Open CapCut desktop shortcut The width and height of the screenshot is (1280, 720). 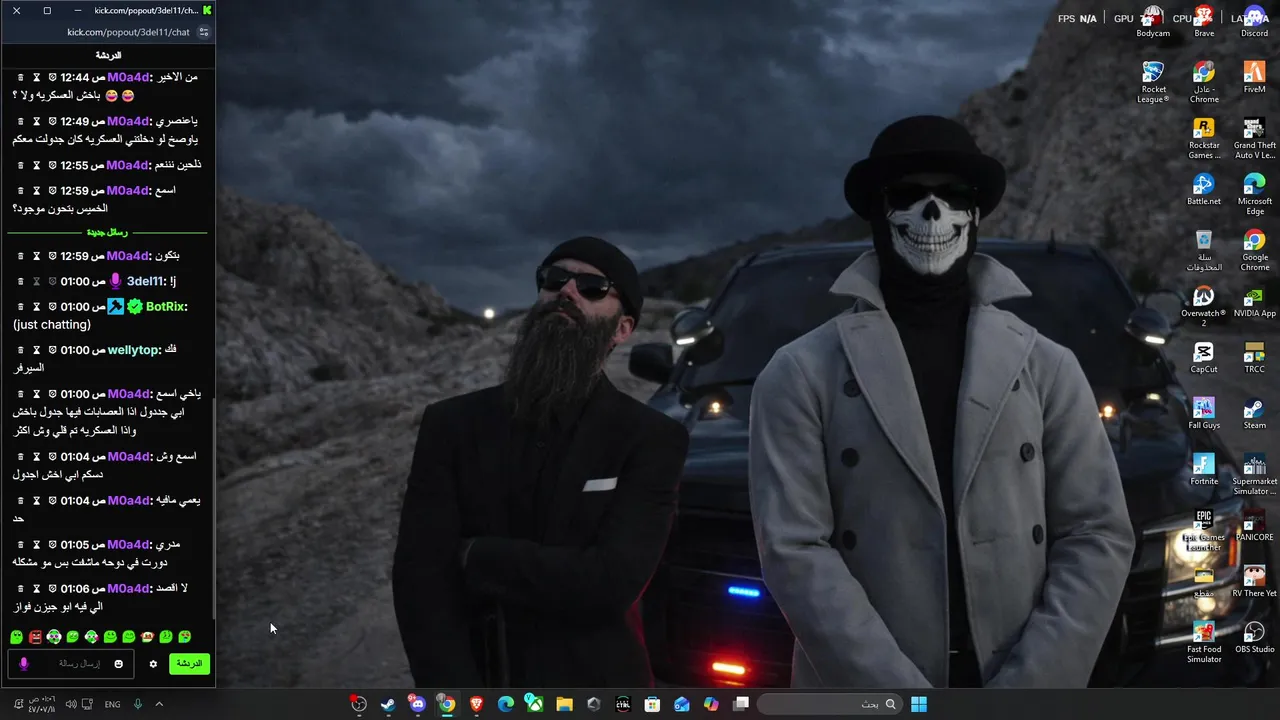[1204, 358]
